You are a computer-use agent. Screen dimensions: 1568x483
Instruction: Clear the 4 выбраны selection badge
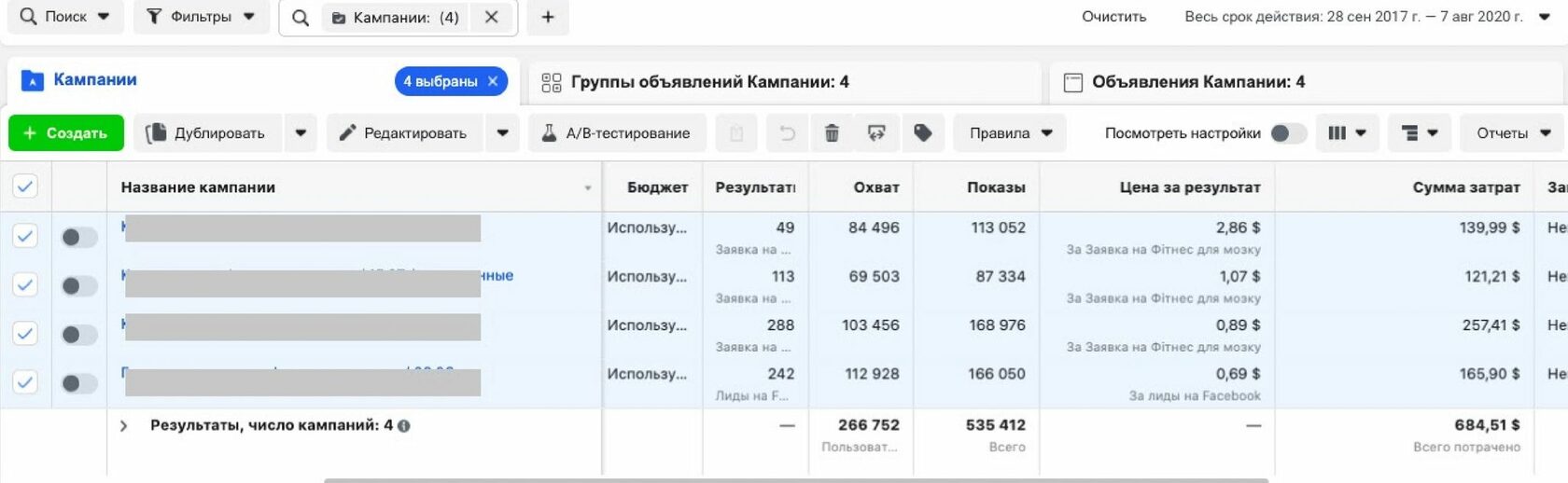[x=493, y=81]
